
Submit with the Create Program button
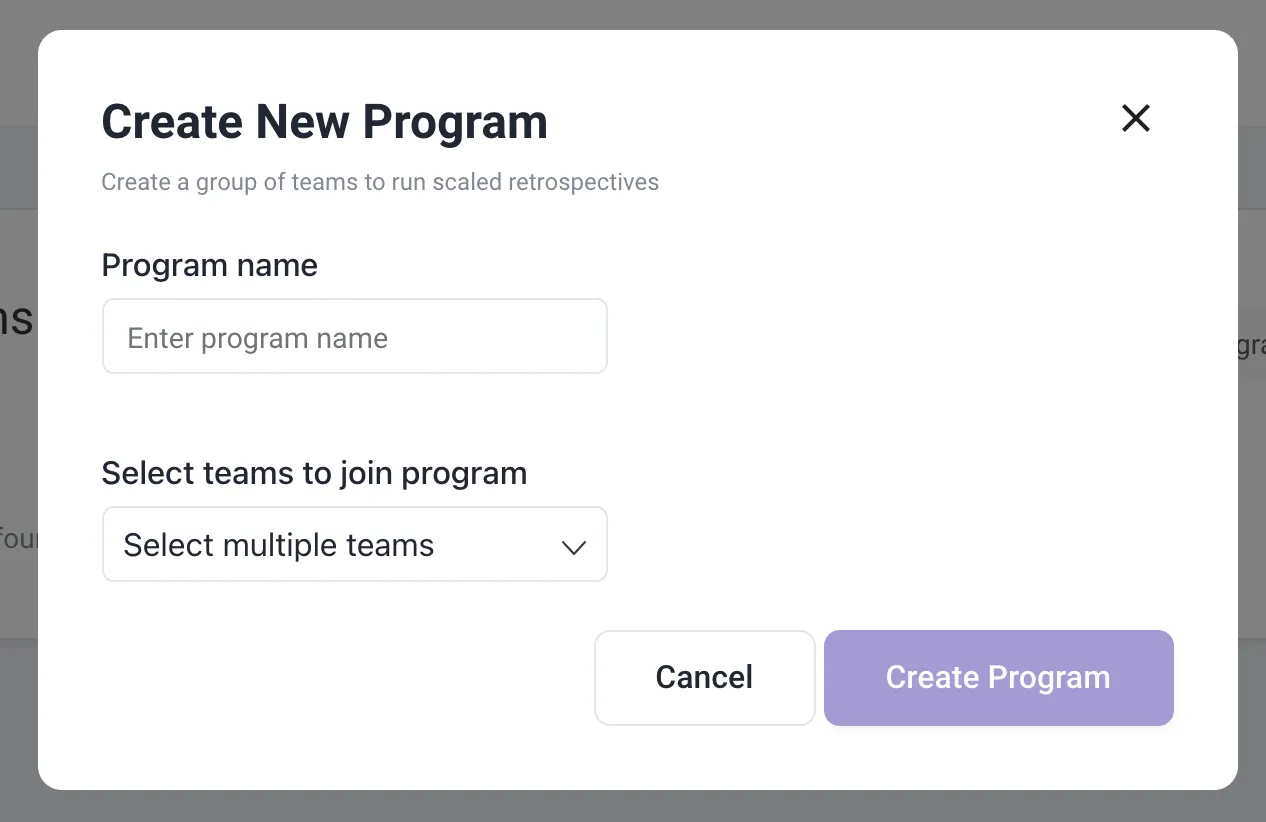click(998, 677)
